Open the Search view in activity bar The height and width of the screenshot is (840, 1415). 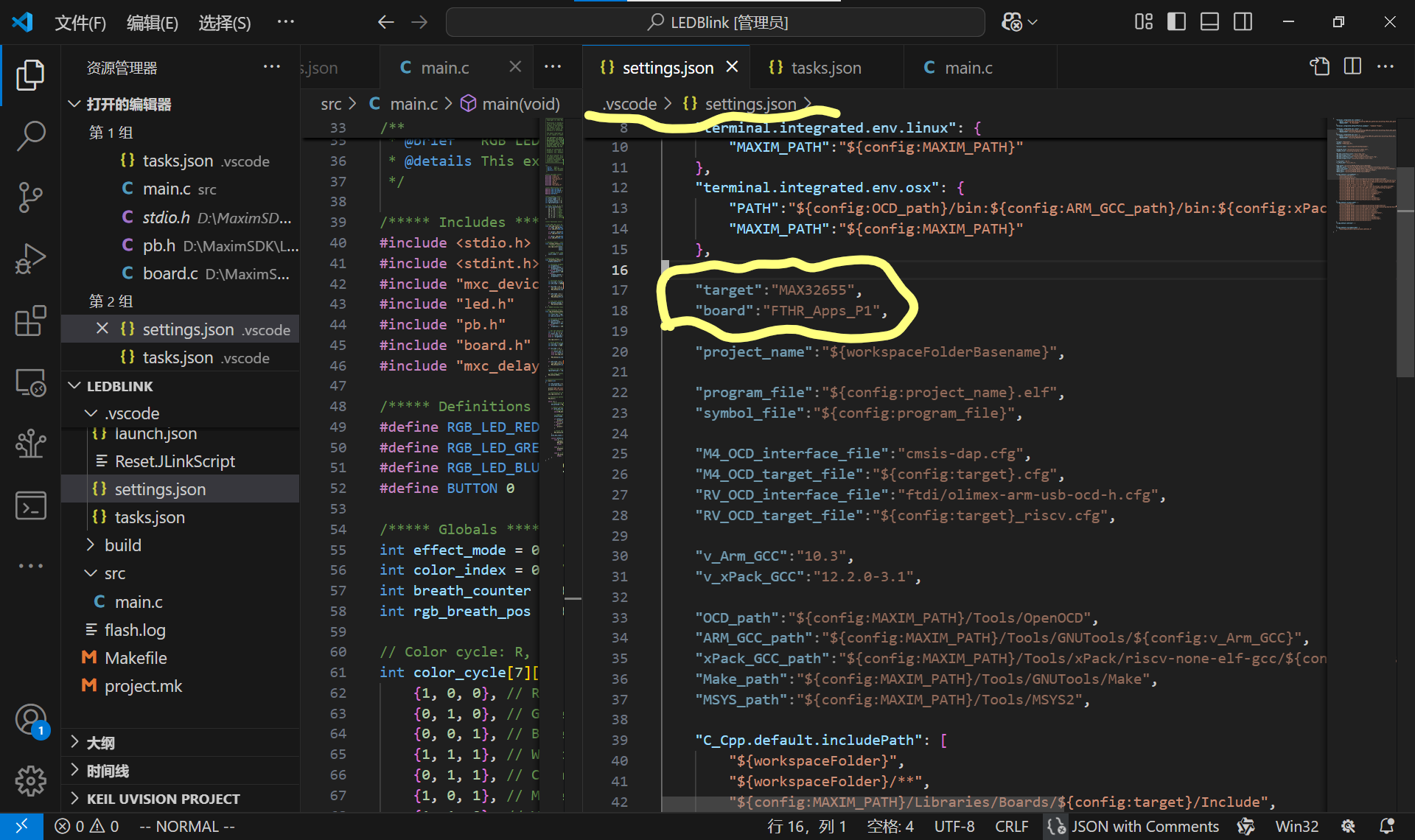tap(30, 136)
